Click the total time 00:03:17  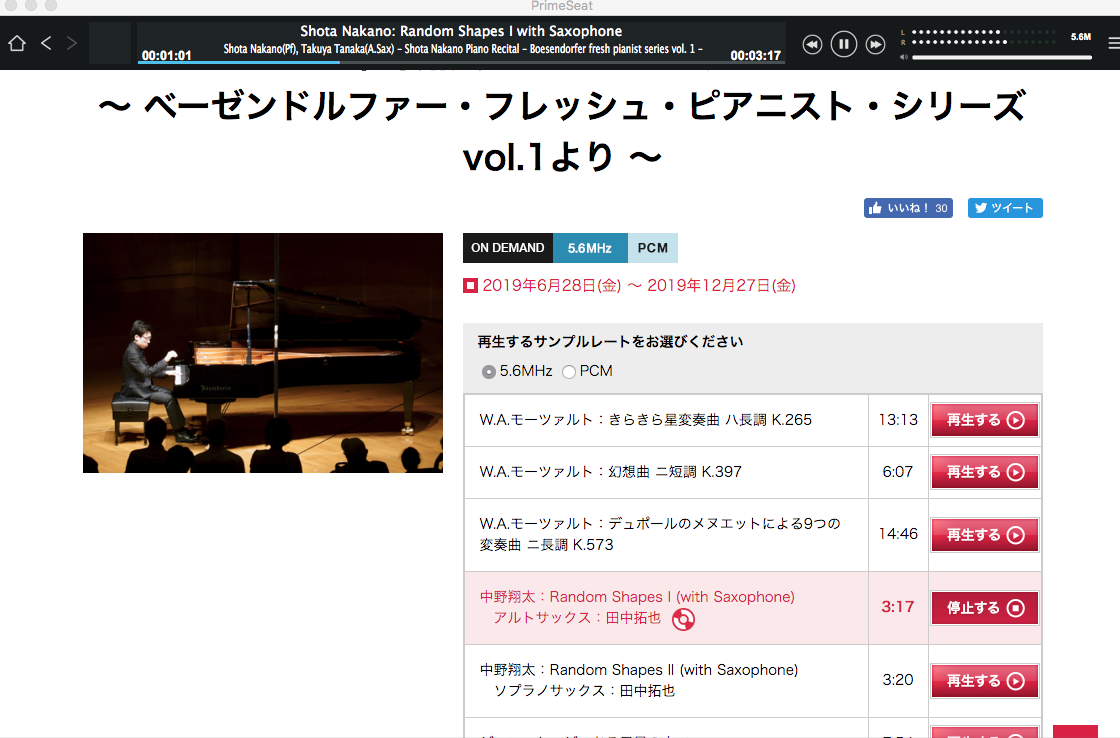coord(756,55)
